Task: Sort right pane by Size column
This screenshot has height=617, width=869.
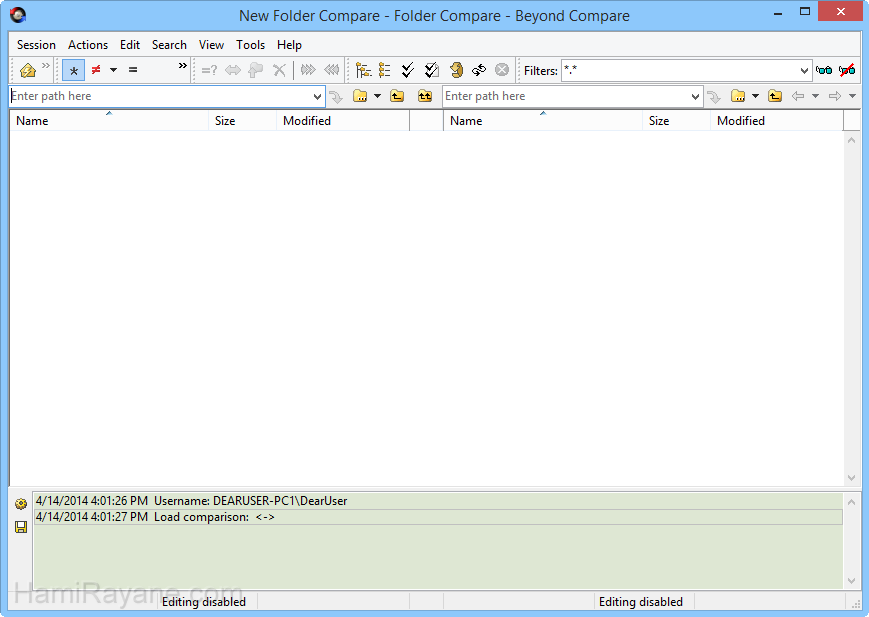Action: coord(676,121)
